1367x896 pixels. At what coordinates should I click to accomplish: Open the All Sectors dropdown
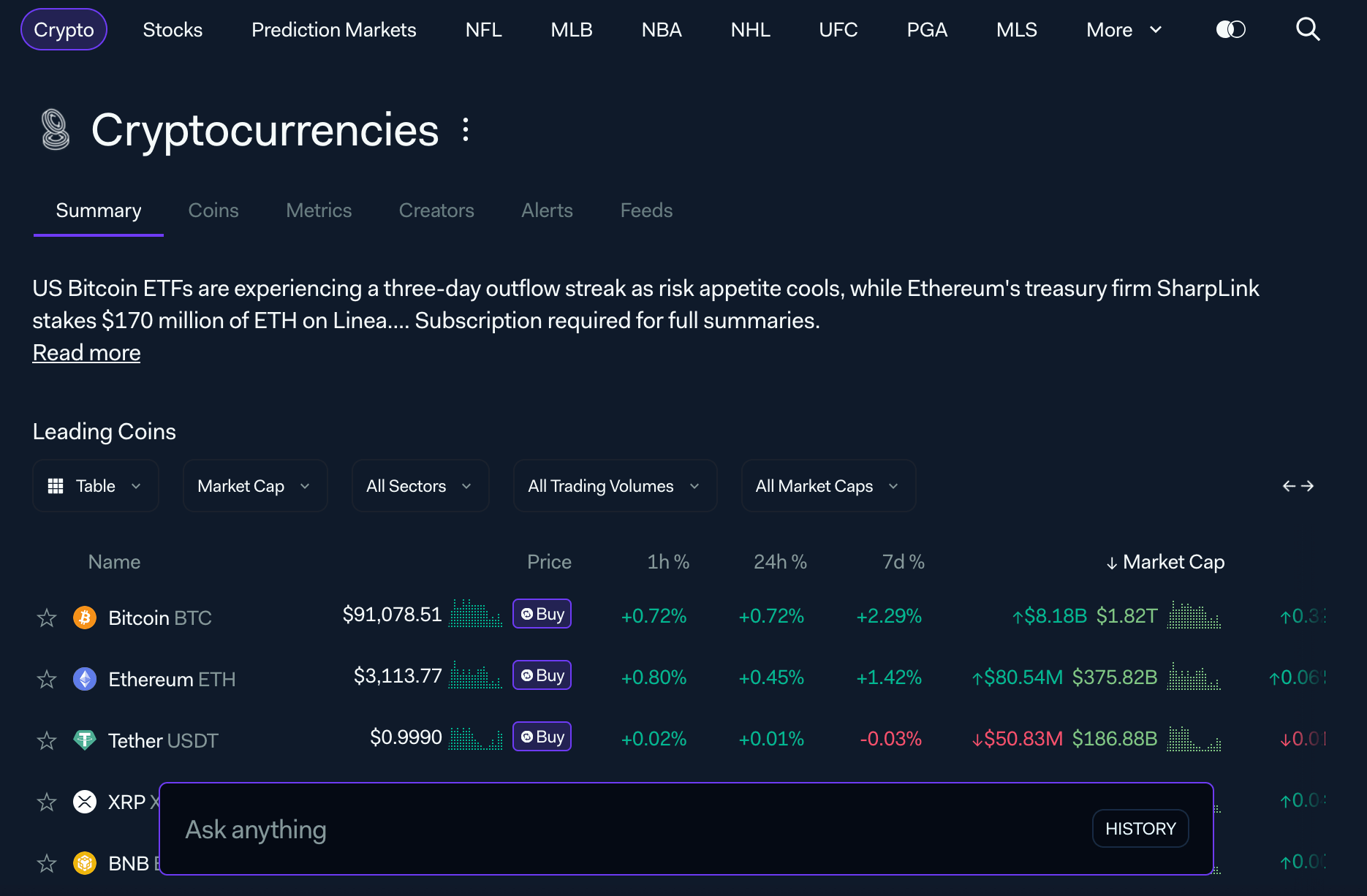420,485
